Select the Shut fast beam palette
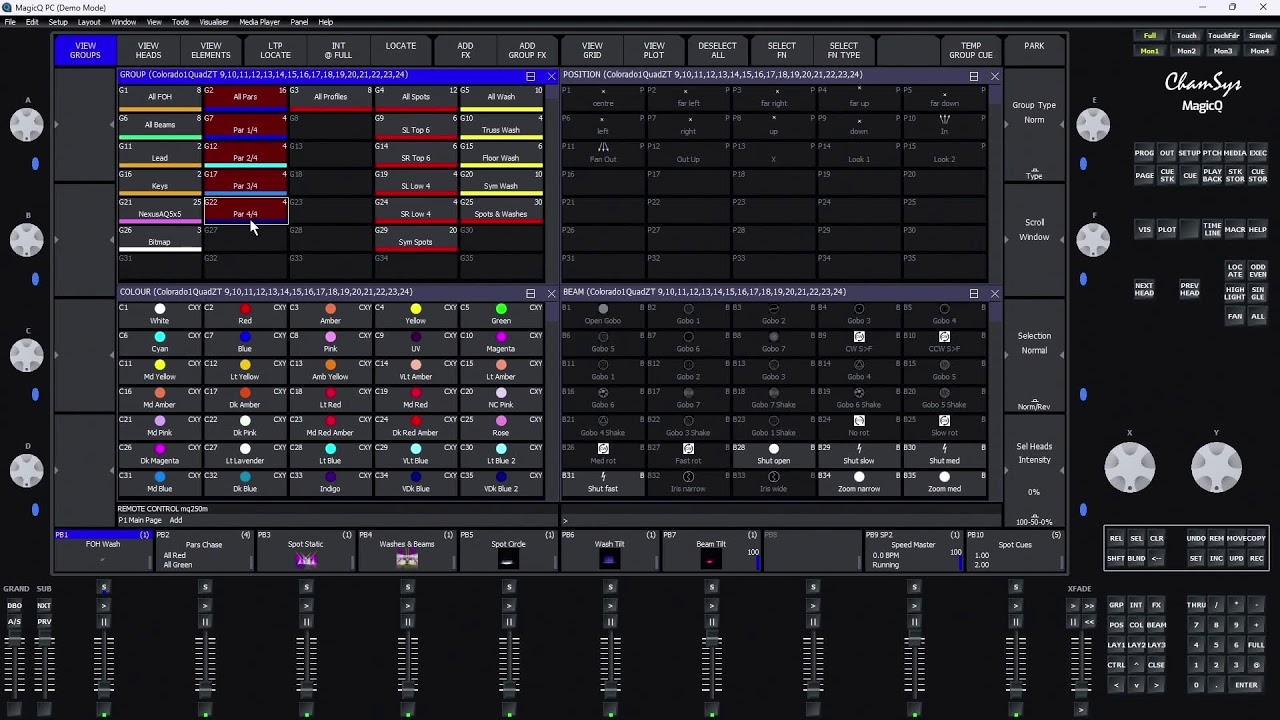Screen dimensions: 1280x720 pos(603,482)
